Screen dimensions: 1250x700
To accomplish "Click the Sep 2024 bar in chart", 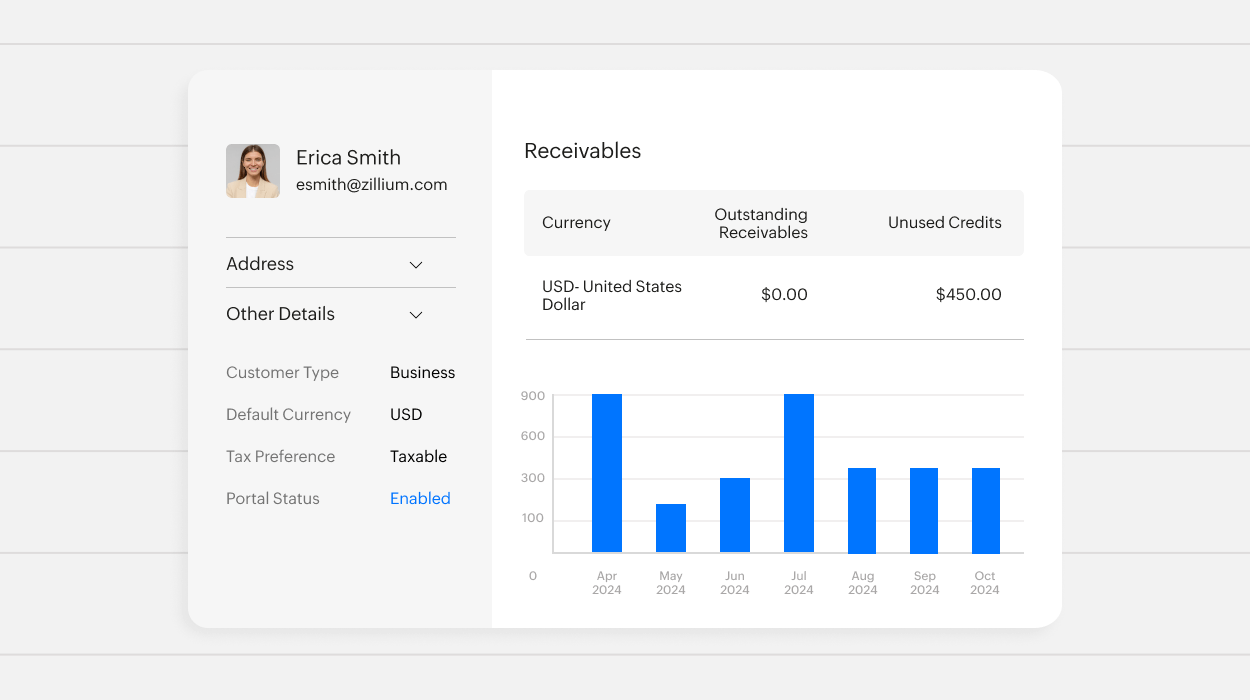I will [x=924, y=510].
